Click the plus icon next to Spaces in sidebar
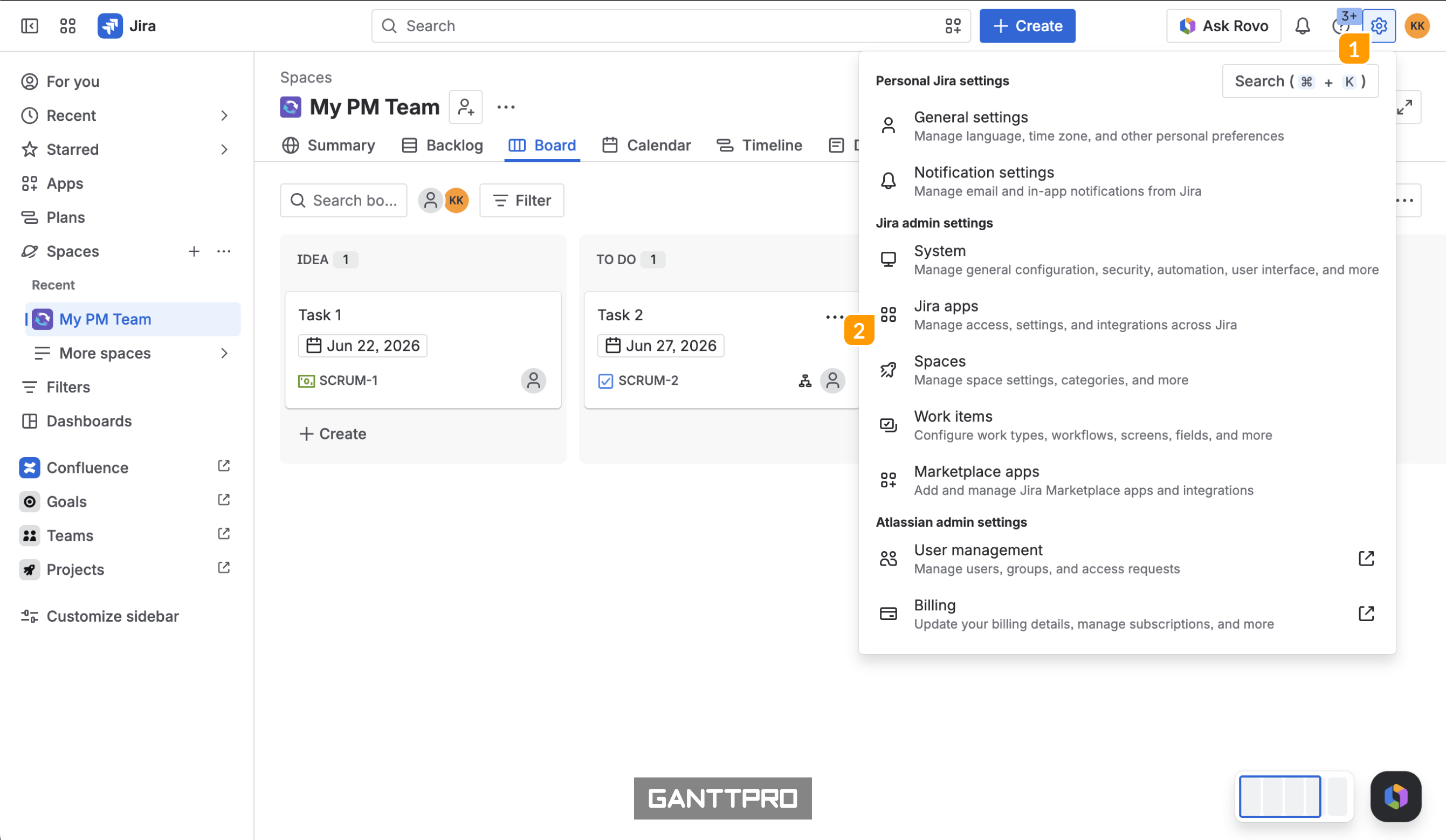 click(194, 251)
